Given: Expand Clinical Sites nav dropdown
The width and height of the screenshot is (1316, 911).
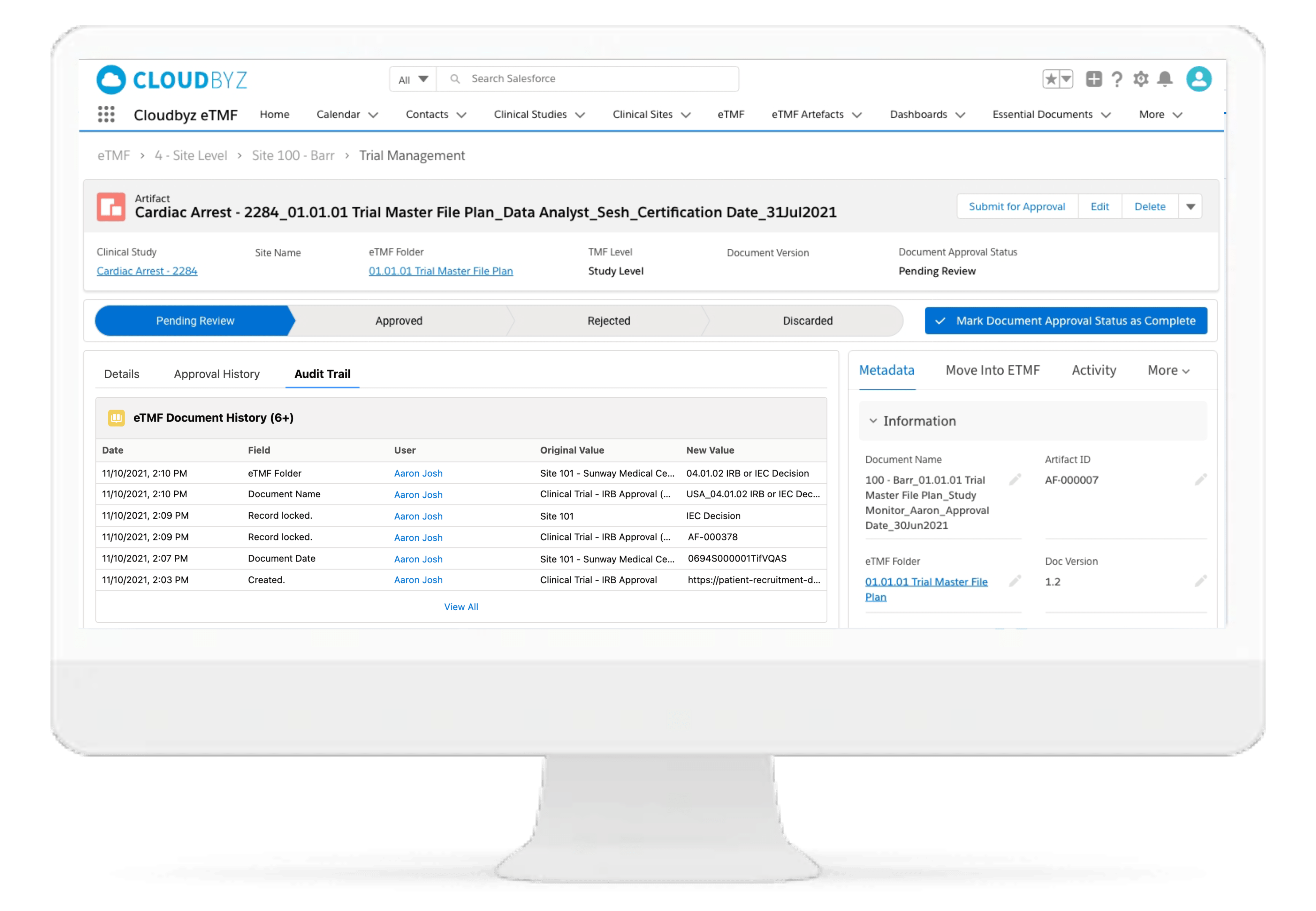Looking at the screenshot, I should click(686, 115).
